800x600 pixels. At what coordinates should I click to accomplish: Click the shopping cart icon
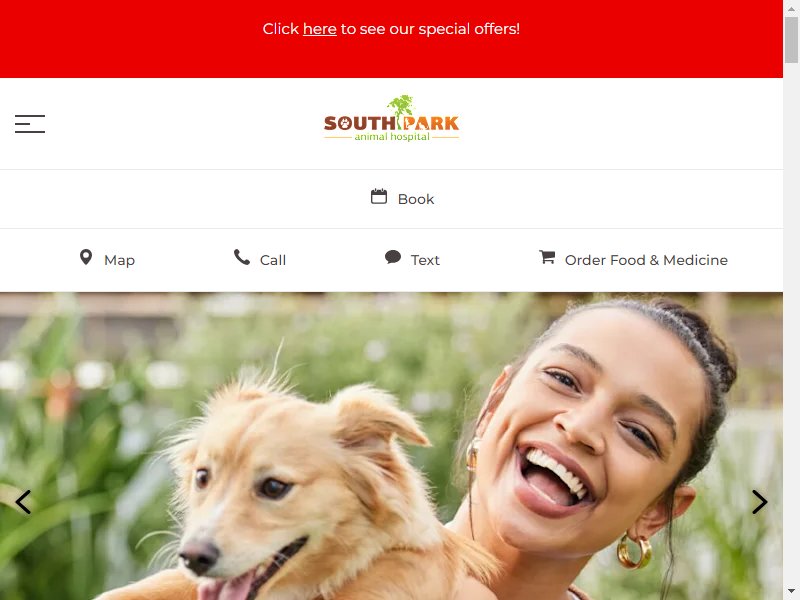tap(547, 257)
